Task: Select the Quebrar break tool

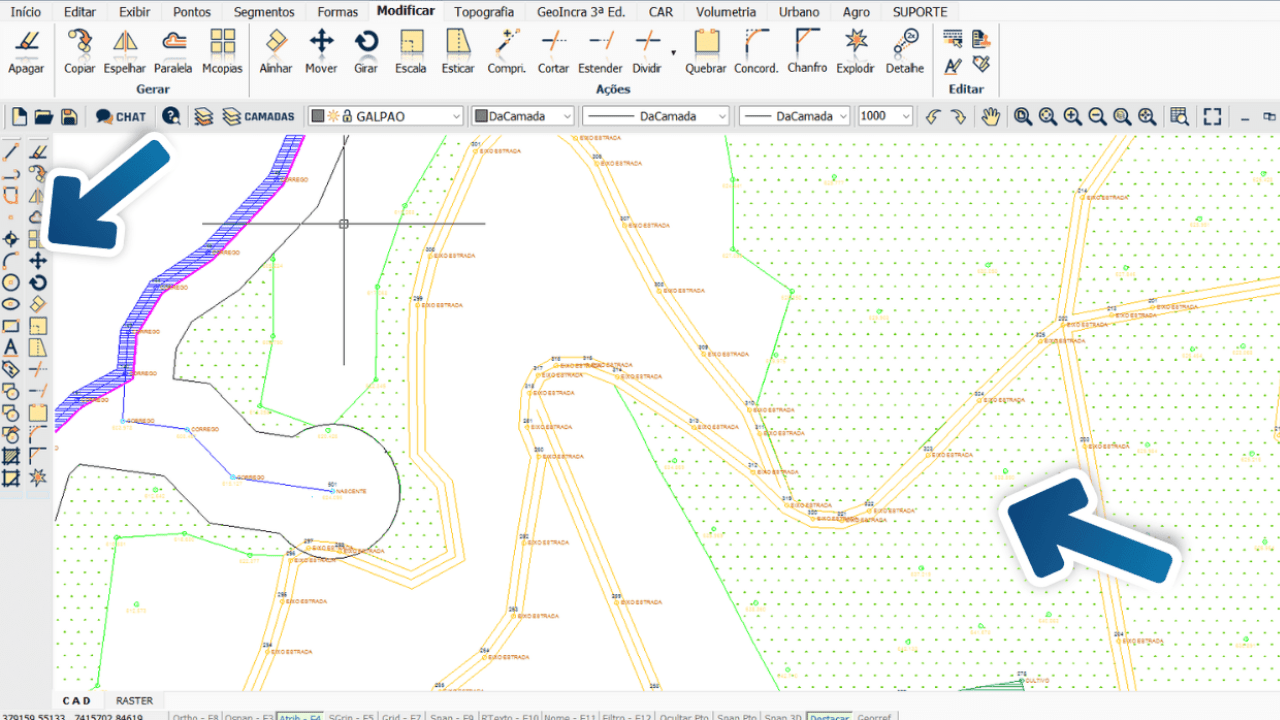Action: 706,51
